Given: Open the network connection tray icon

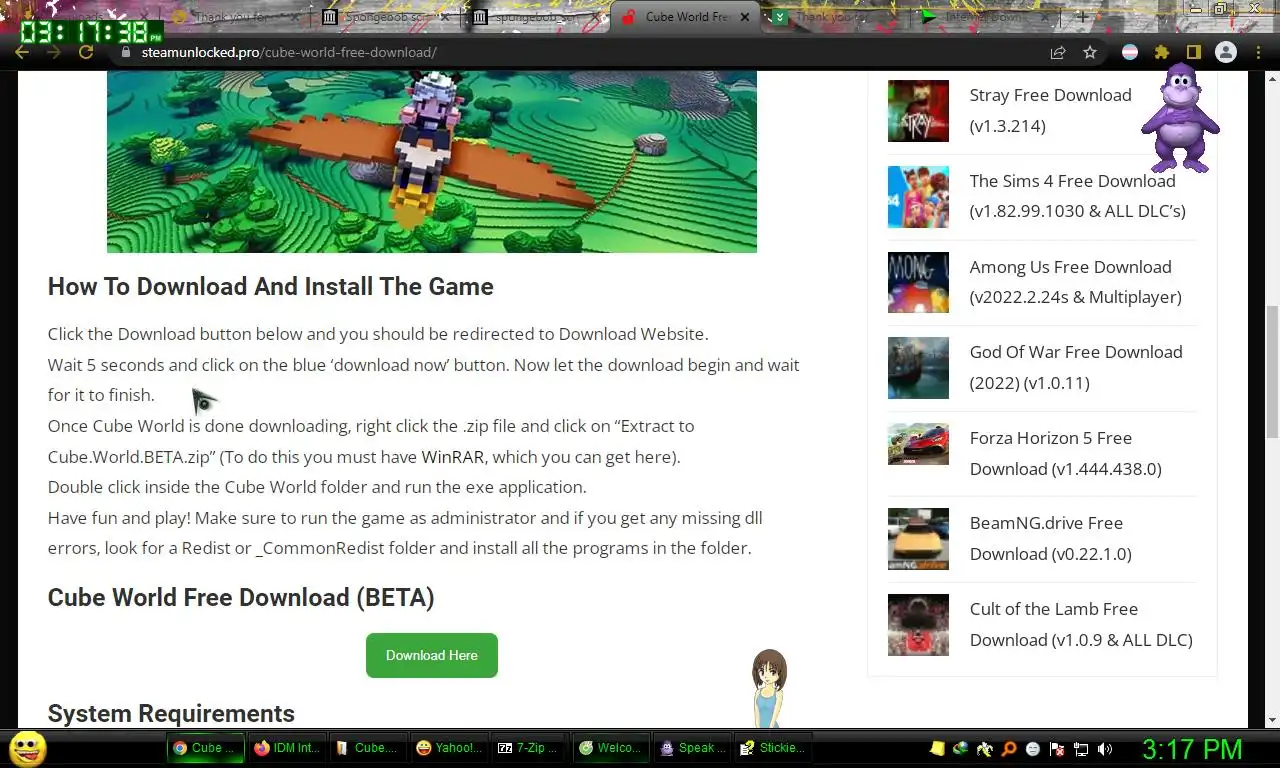Looking at the screenshot, I should pos(1081,748).
